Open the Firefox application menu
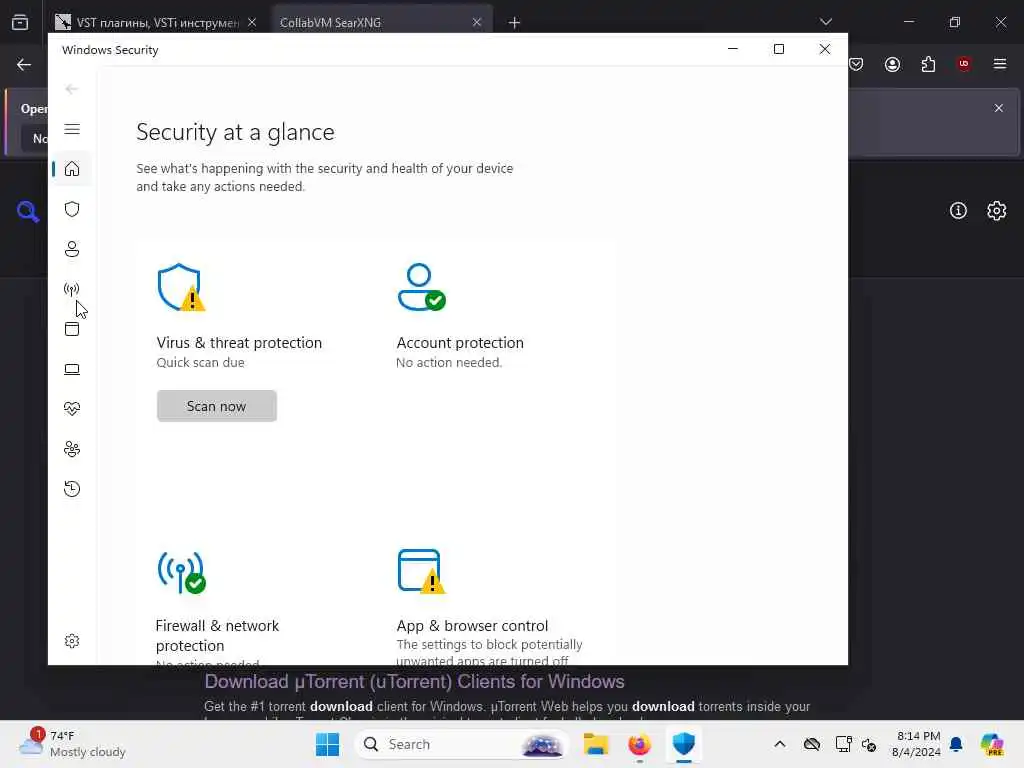 (1000, 64)
